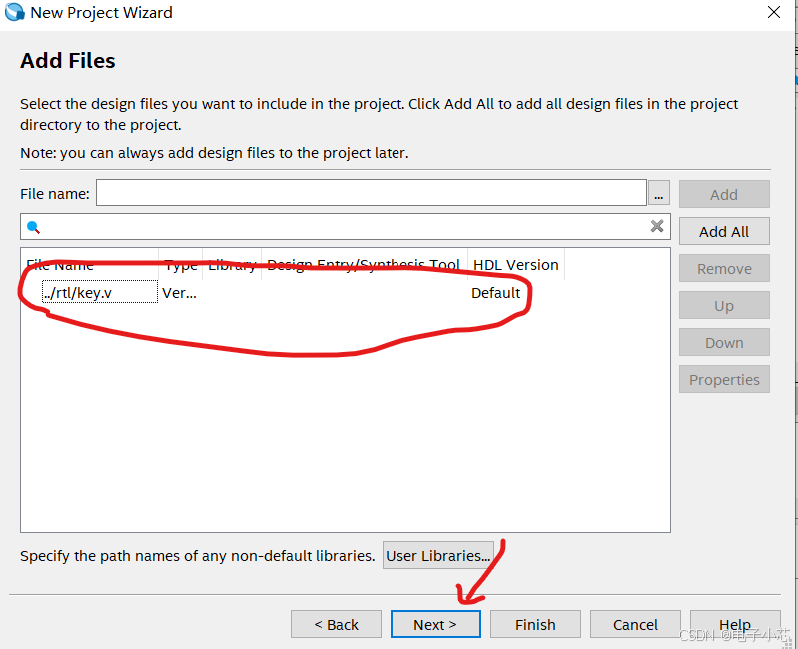This screenshot has width=798, height=649.
Task: Close the New Project Wizard window
Action: point(774,13)
